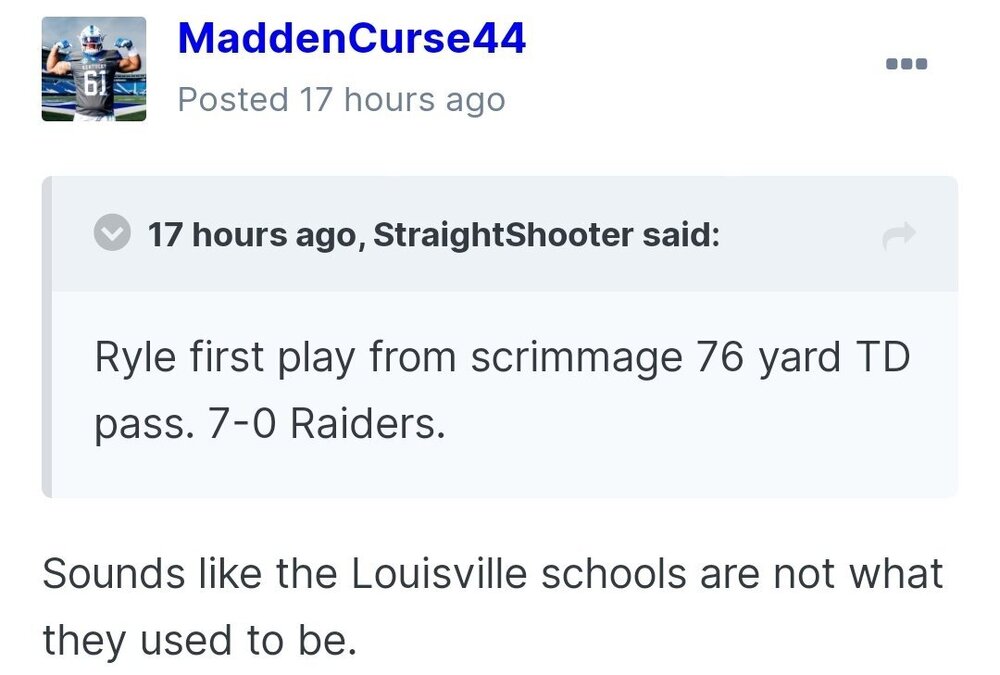View MaddenCurse44's avatar picture

(x=94, y=69)
